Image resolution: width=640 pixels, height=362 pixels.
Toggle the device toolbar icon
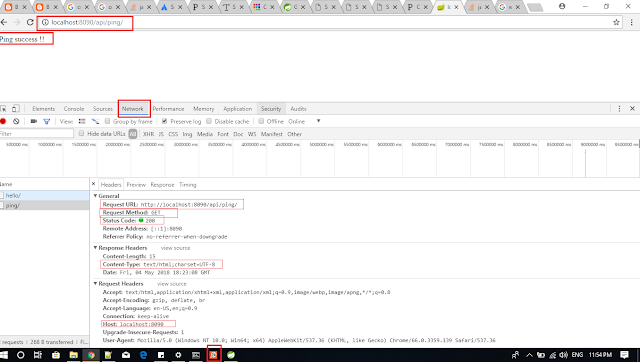coord(15,109)
